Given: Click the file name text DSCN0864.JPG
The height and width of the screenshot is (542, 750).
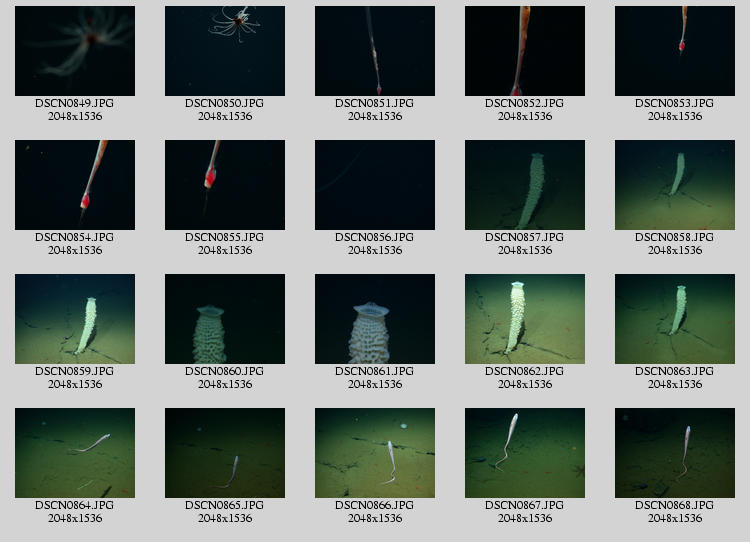Looking at the screenshot, I should tap(75, 505).
